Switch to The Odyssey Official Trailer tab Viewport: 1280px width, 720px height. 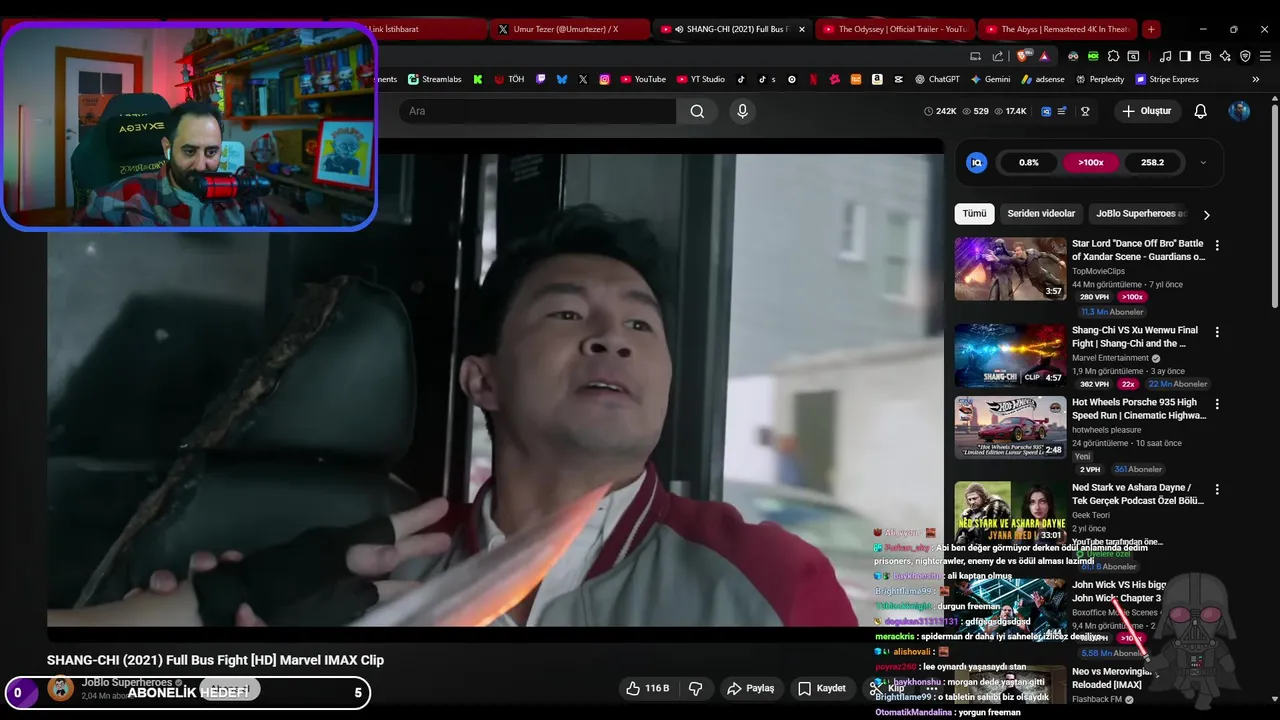click(x=895, y=29)
